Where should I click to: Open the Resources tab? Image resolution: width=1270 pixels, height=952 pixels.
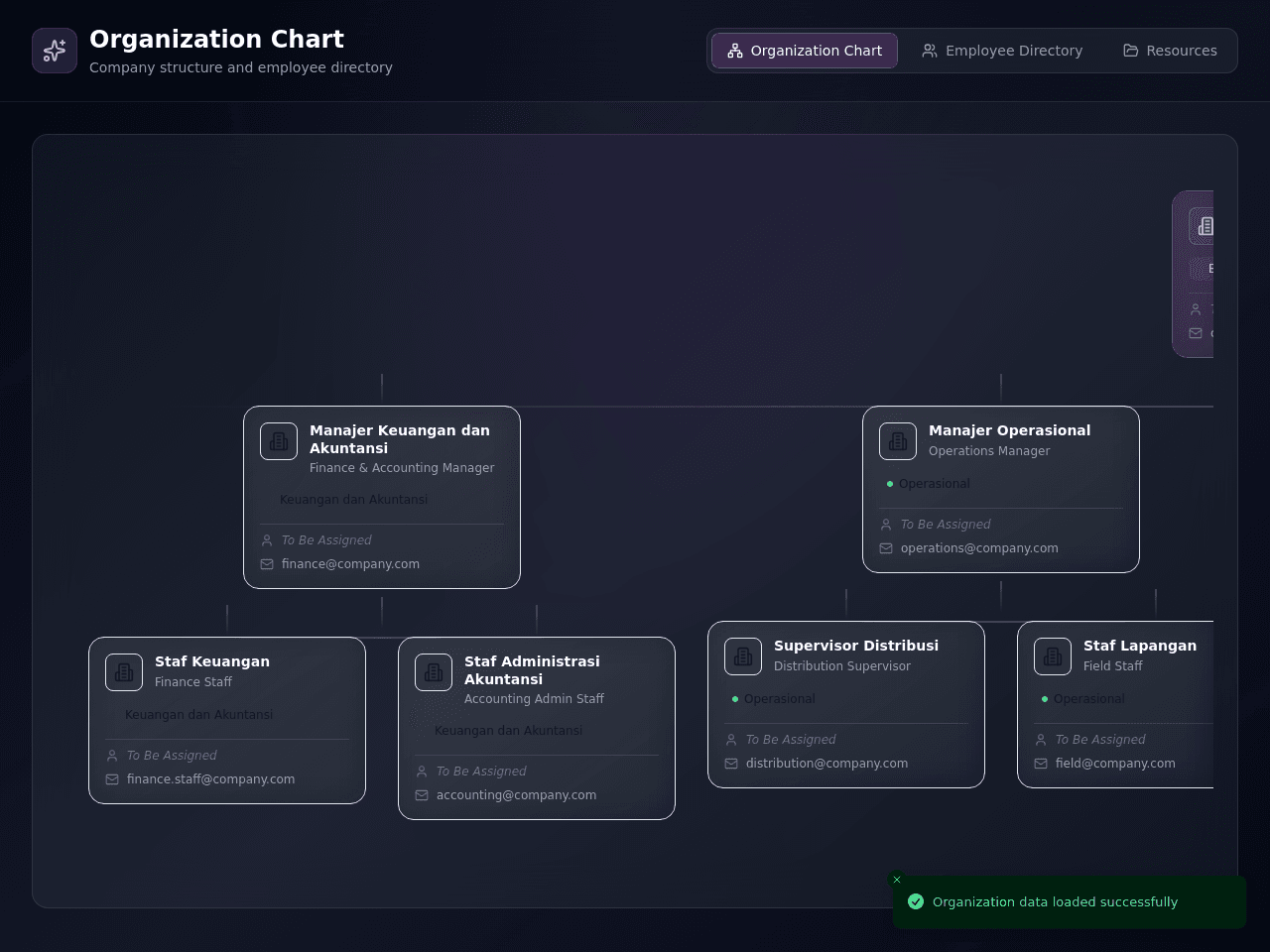(x=1170, y=51)
